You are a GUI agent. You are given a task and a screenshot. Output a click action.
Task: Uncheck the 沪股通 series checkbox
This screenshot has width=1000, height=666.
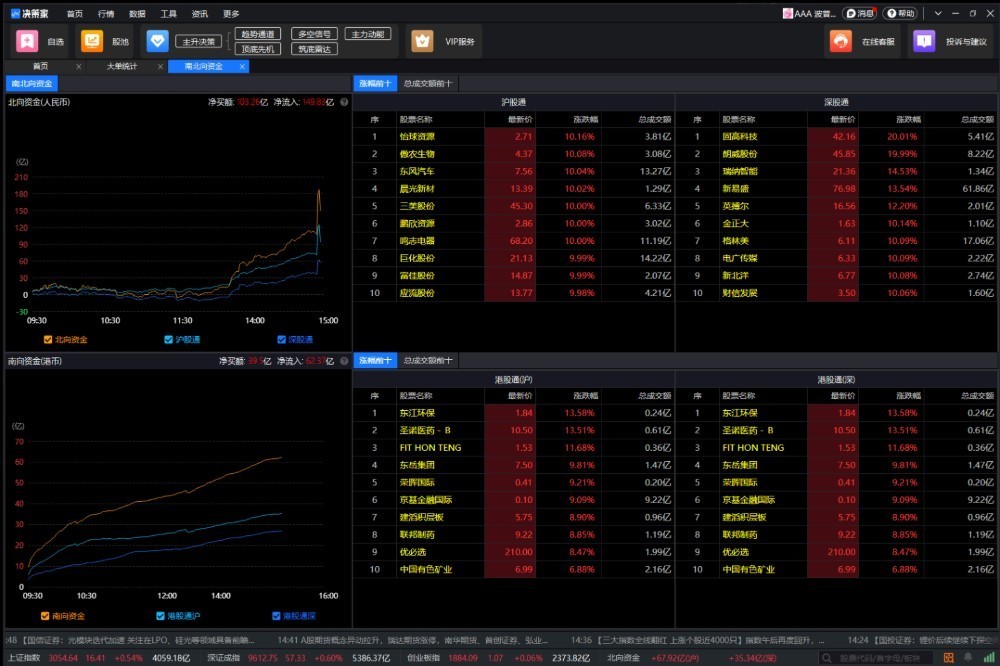pos(168,340)
